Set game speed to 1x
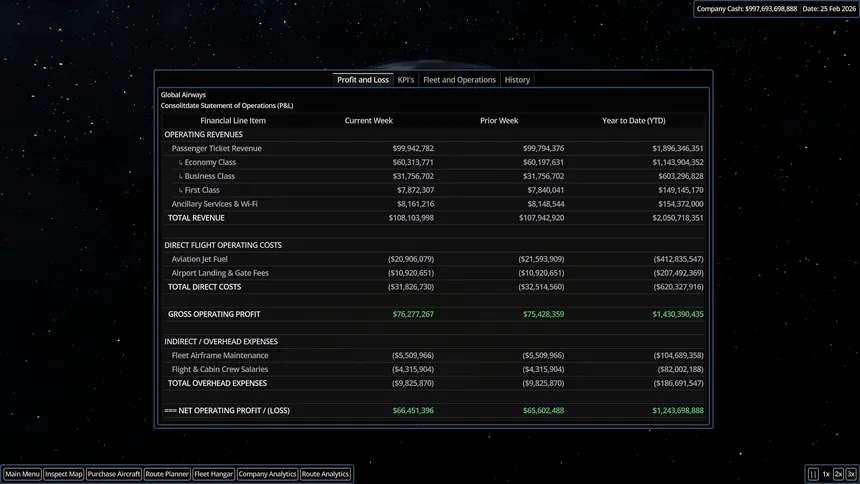 (826, 474)
